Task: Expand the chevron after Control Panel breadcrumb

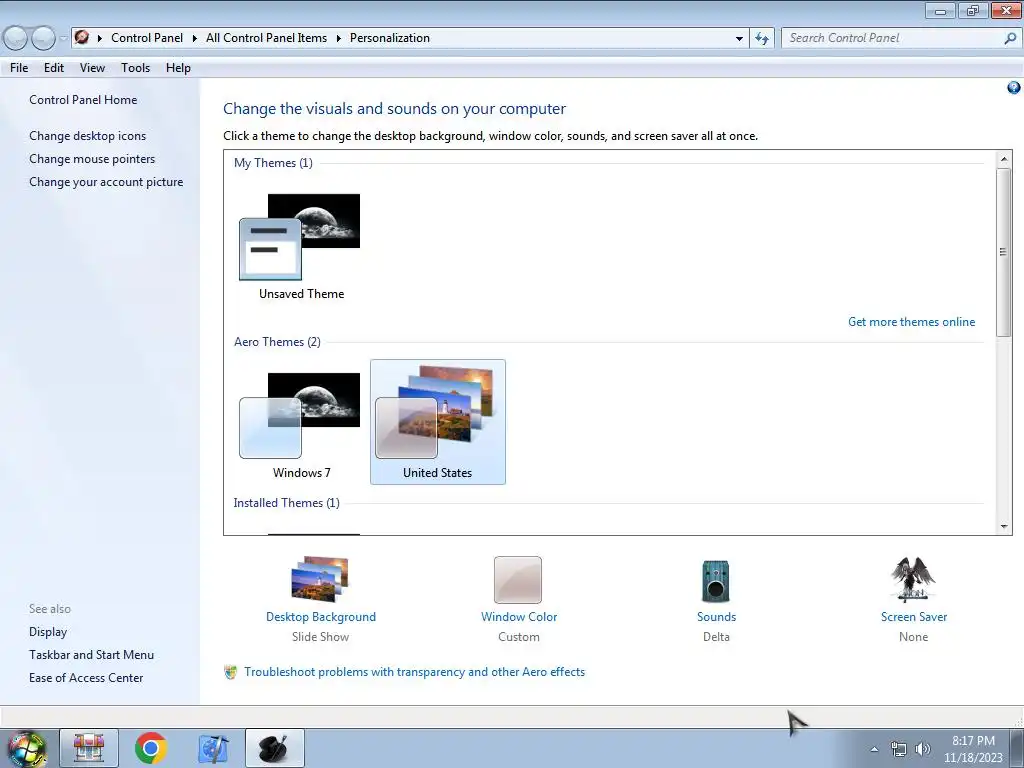Action: (195, 39)
